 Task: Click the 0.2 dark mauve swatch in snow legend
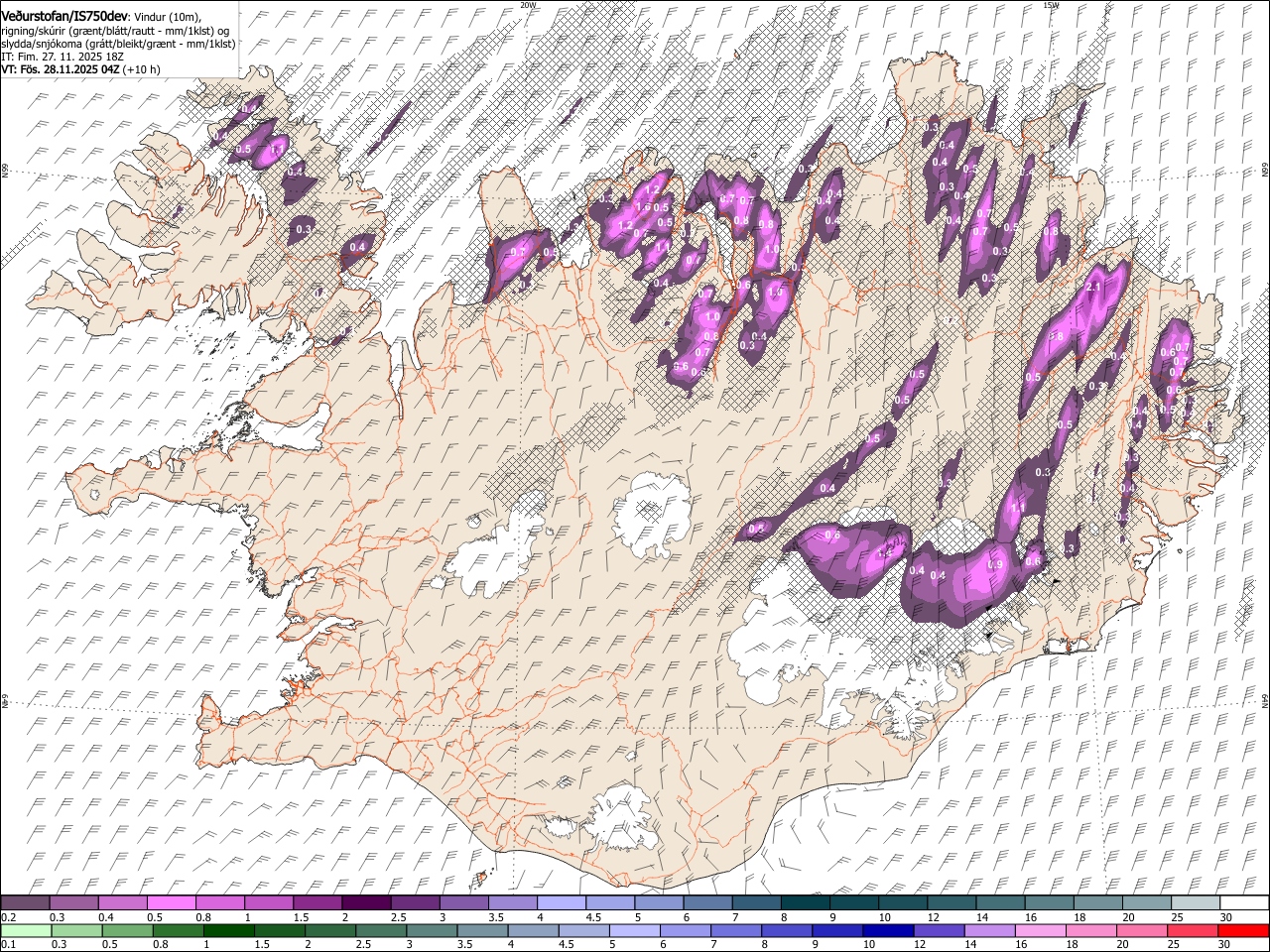25,903
